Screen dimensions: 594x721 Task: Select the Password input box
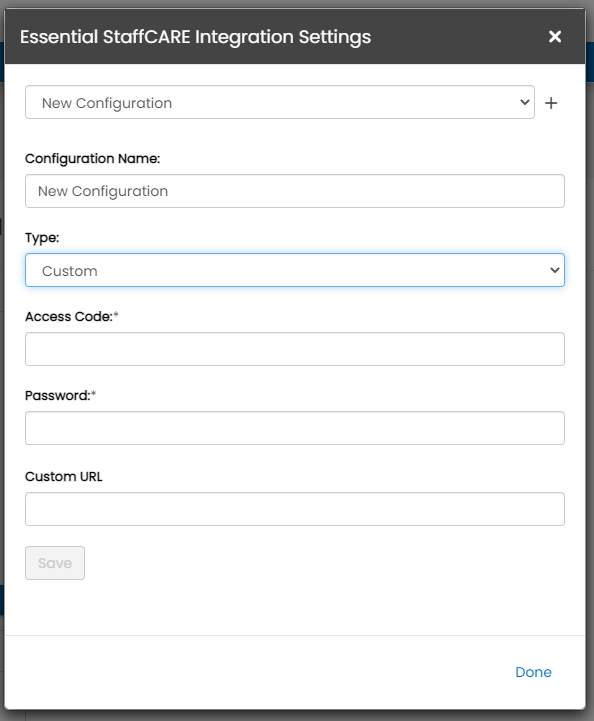tap(295, 428)
